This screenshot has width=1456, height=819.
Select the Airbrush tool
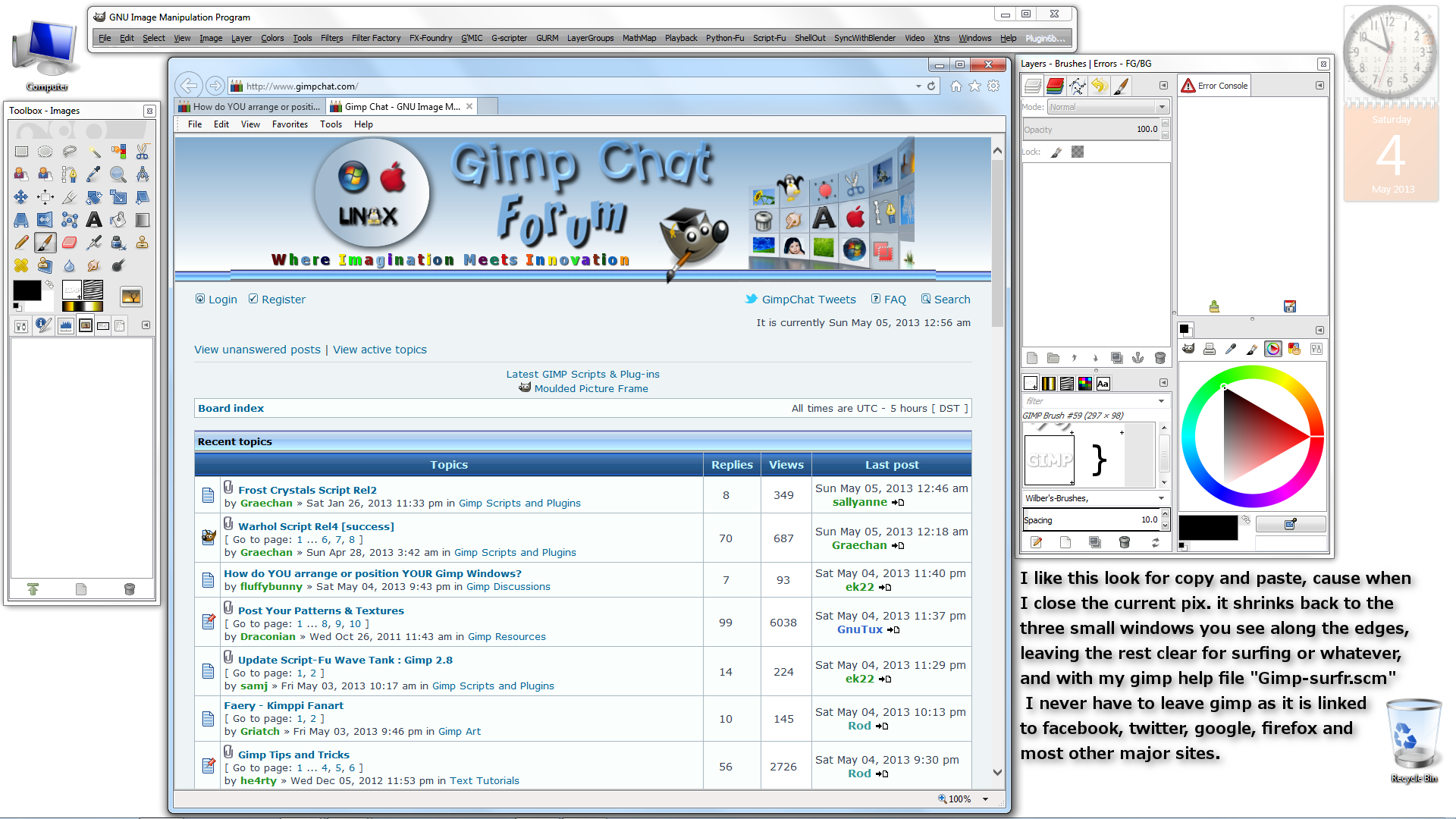click(94, 243)
